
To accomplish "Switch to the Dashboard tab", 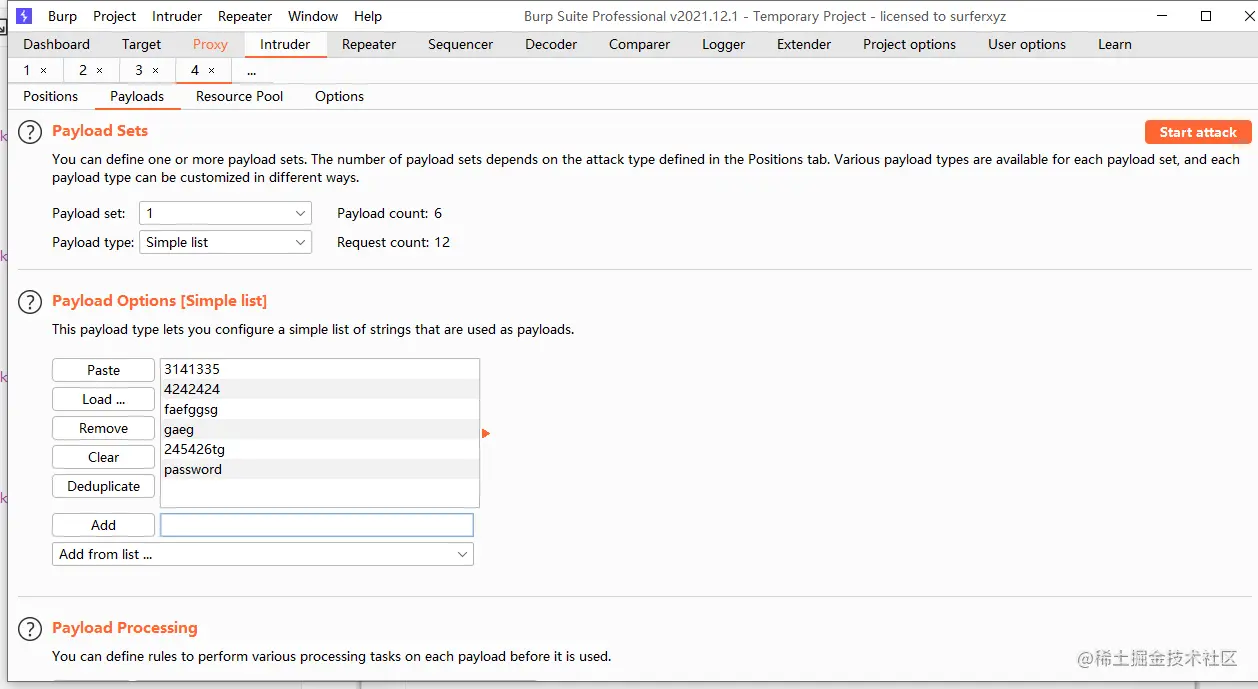I will (56, 44).
